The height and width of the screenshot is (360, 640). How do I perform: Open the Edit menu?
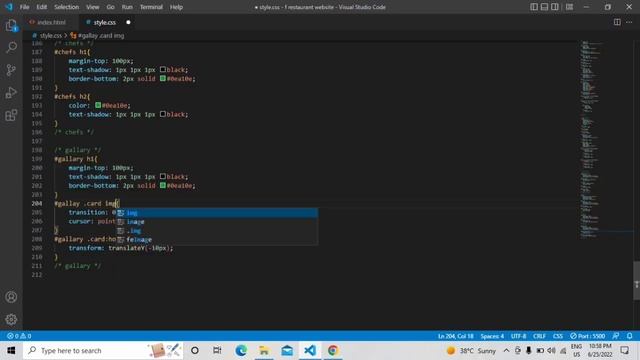point(42,7)
